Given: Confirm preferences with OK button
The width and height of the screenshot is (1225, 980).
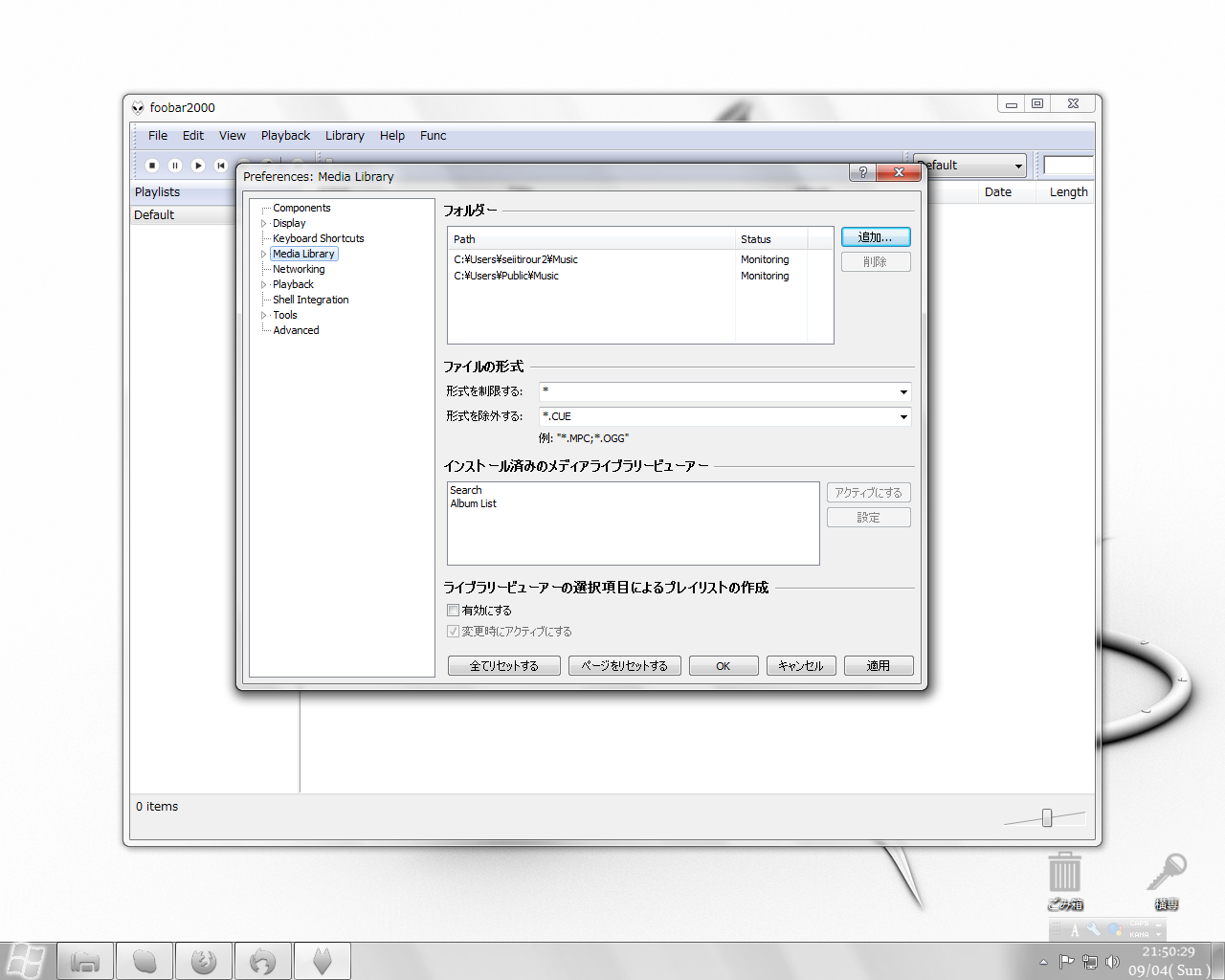Looking at the screenshot, I should 724,666.
